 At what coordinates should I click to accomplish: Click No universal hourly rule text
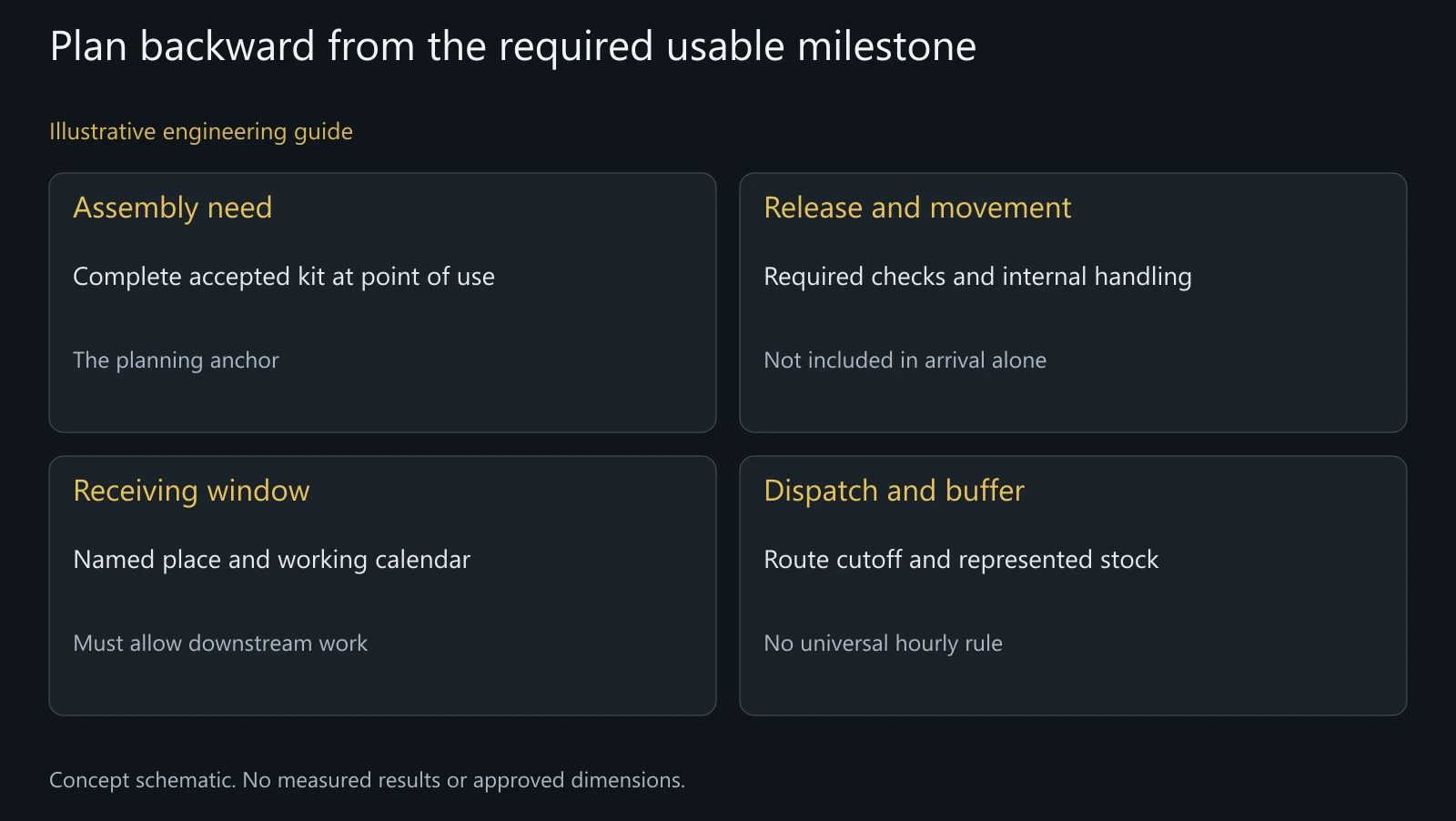[x=883, y=644]
